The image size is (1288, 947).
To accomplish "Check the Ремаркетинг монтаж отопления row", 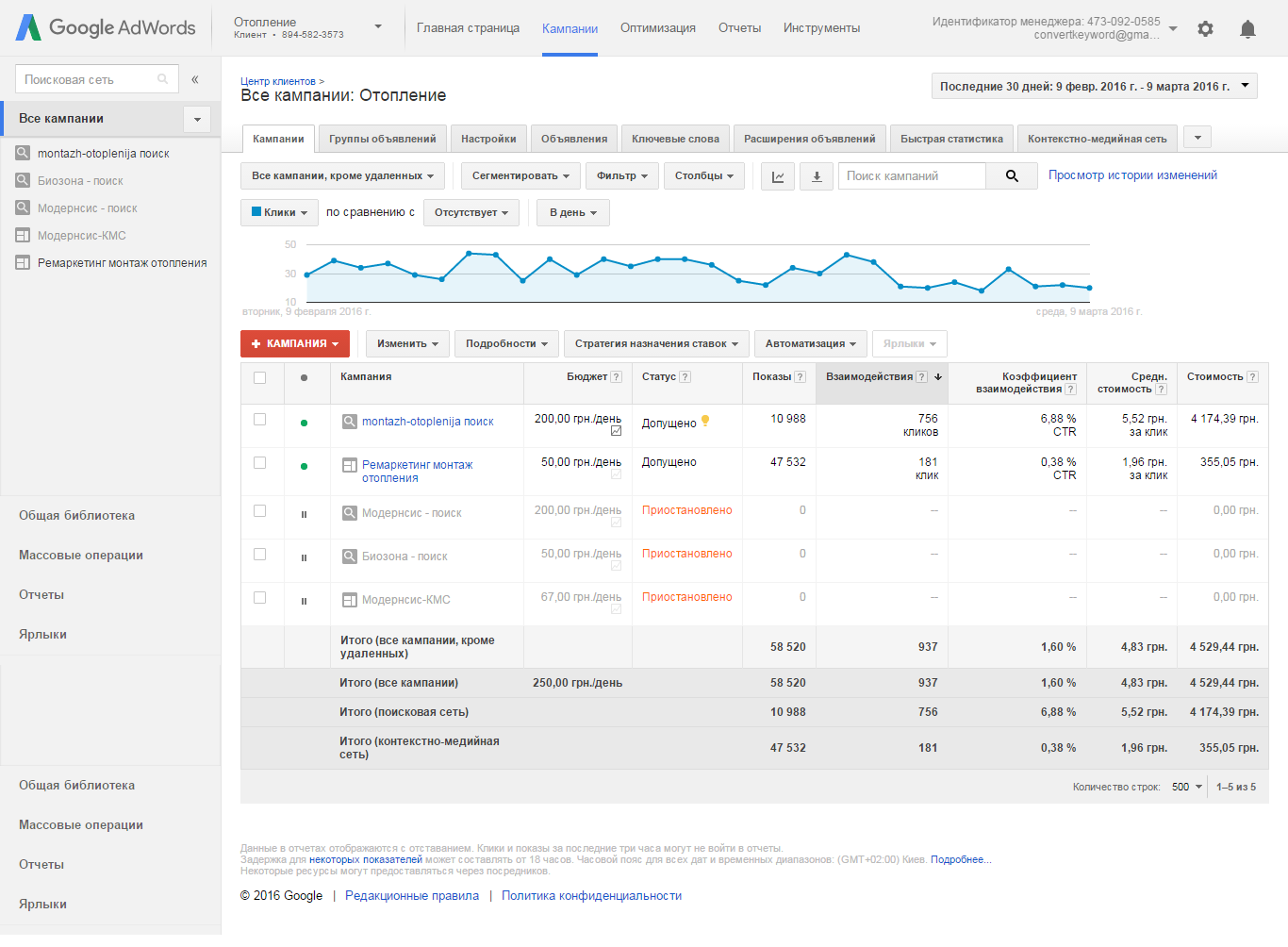I will 259,462.
